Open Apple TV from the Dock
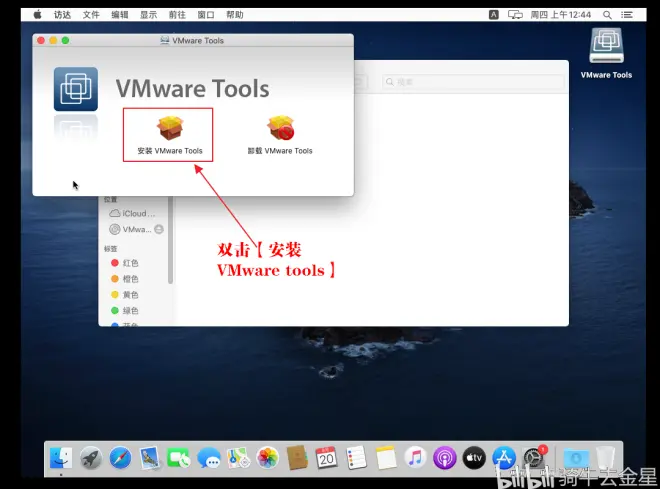Screen dimensions: 660x489 pyautogui.click(x=474, y=458)
